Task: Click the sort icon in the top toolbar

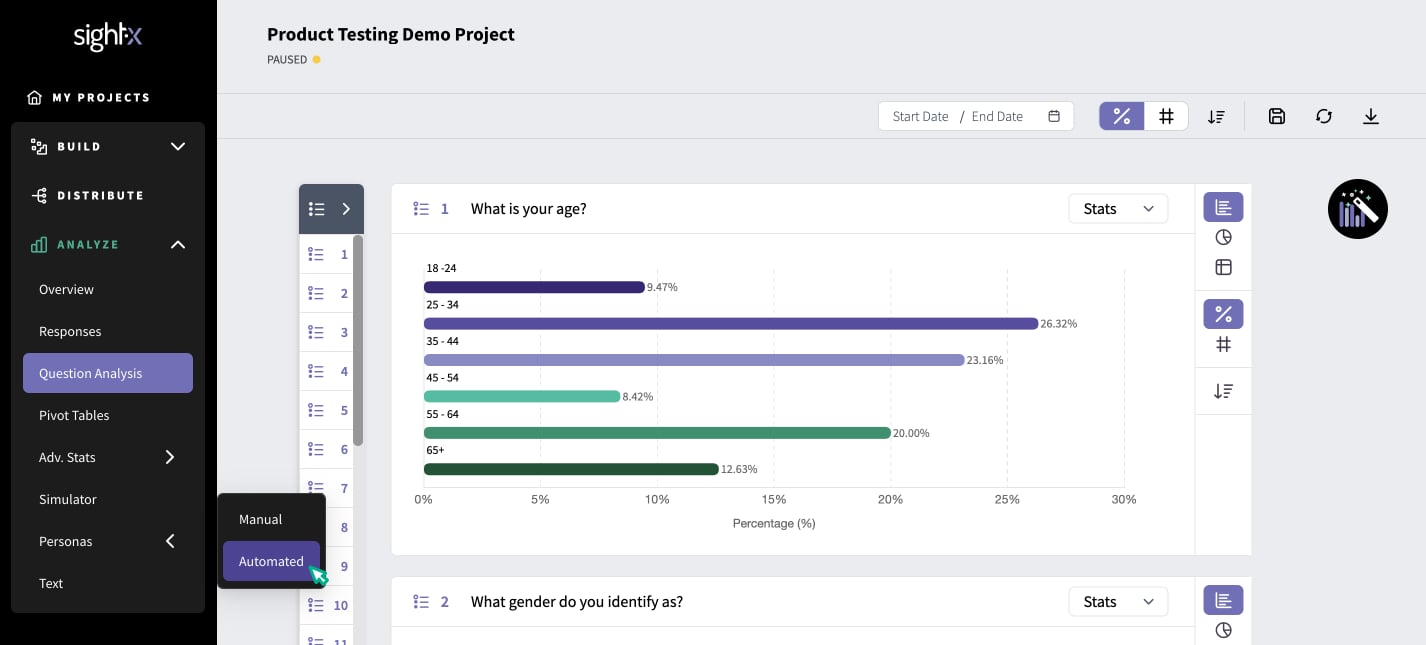Action: 1216,116
